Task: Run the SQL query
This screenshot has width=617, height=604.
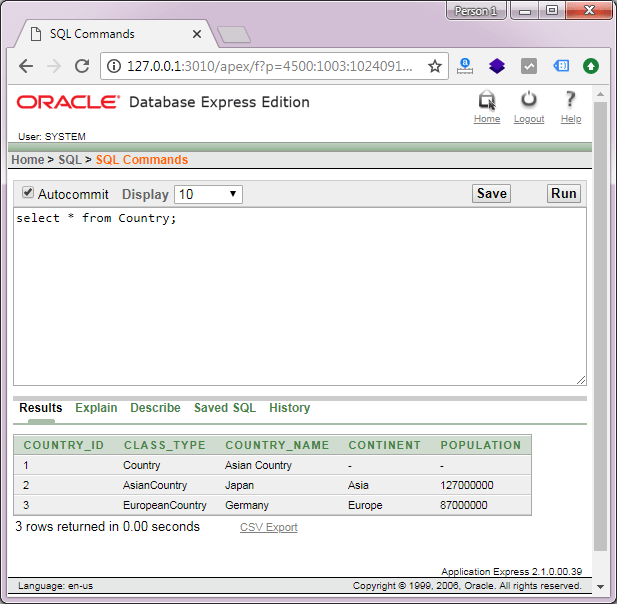Action: point(563,194)
